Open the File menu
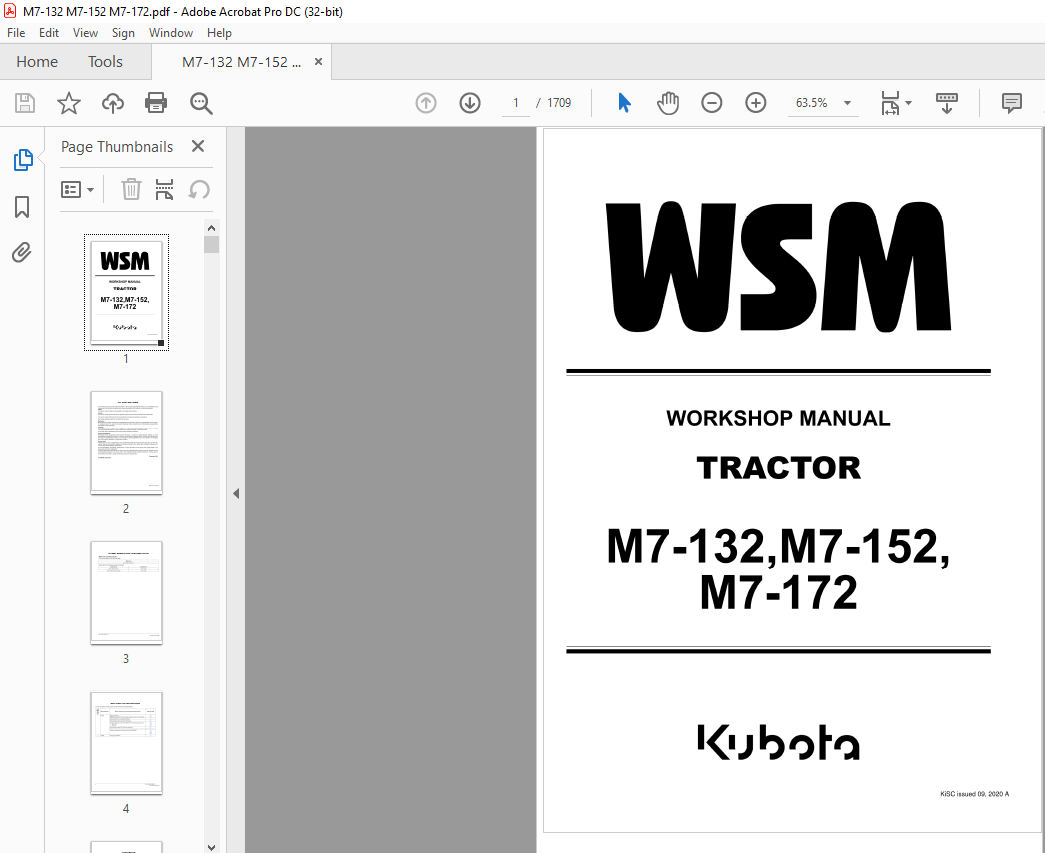The height and width of the screenshot is (853, 1045). click(x=16, y=33)
